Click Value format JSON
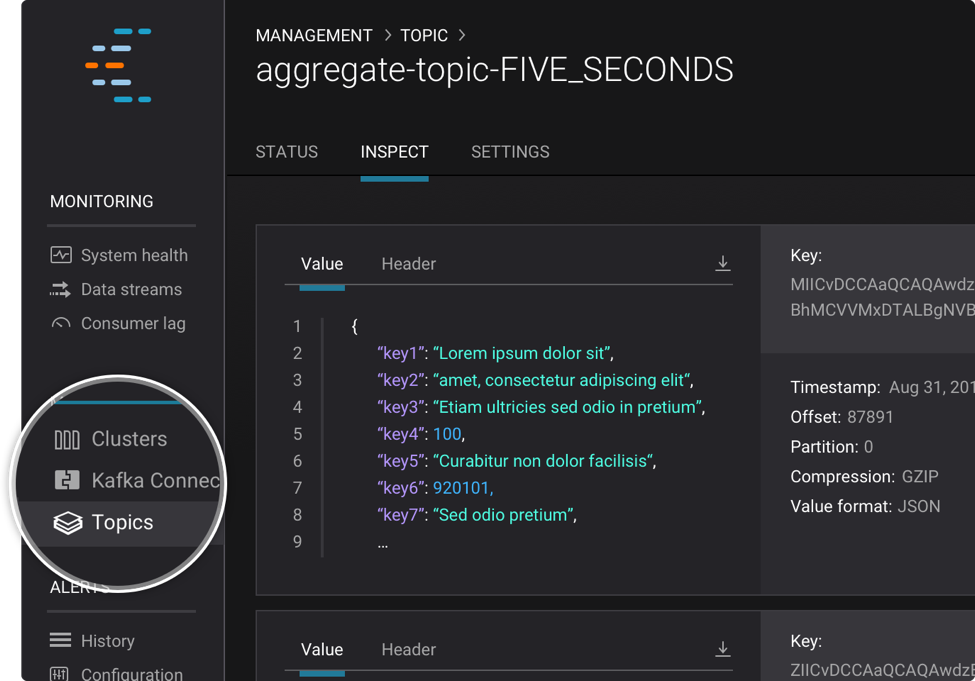This screenshot has width=975, height=681. 918,506
